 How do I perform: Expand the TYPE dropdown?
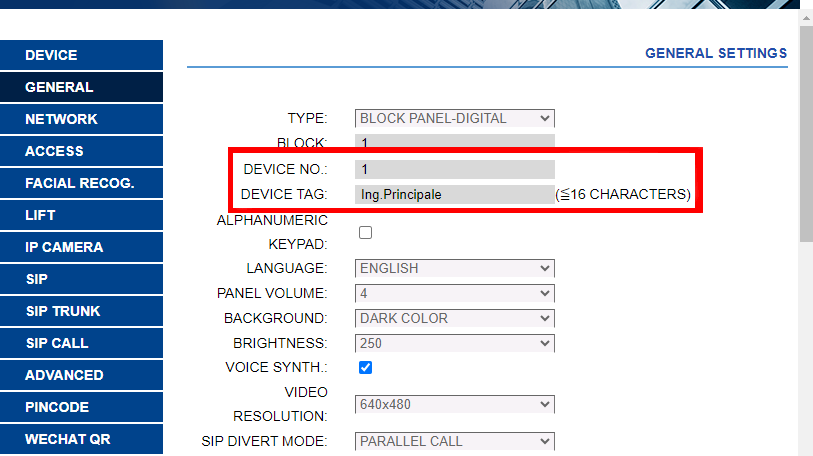pos(454,118)
